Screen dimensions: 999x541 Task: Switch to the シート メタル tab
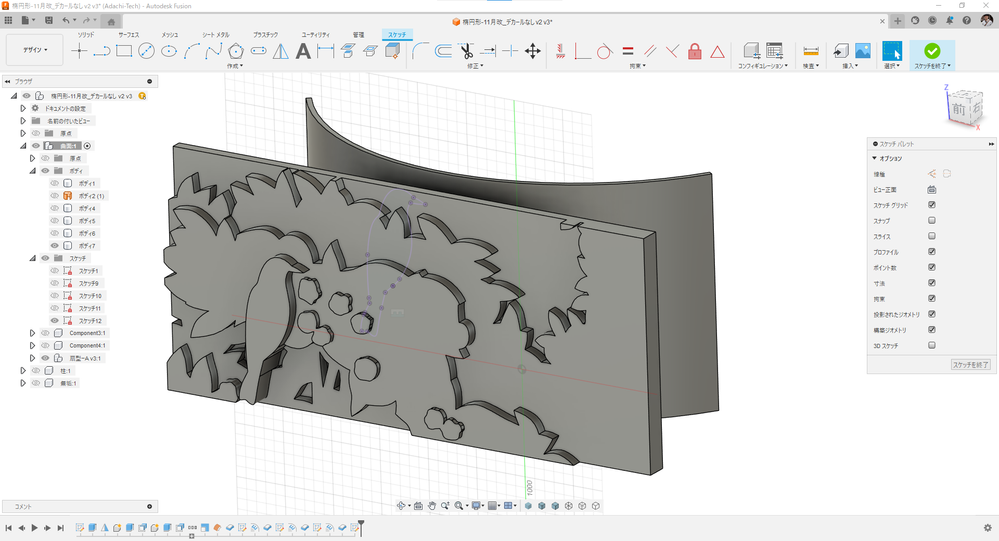click(x=216, y=34)
